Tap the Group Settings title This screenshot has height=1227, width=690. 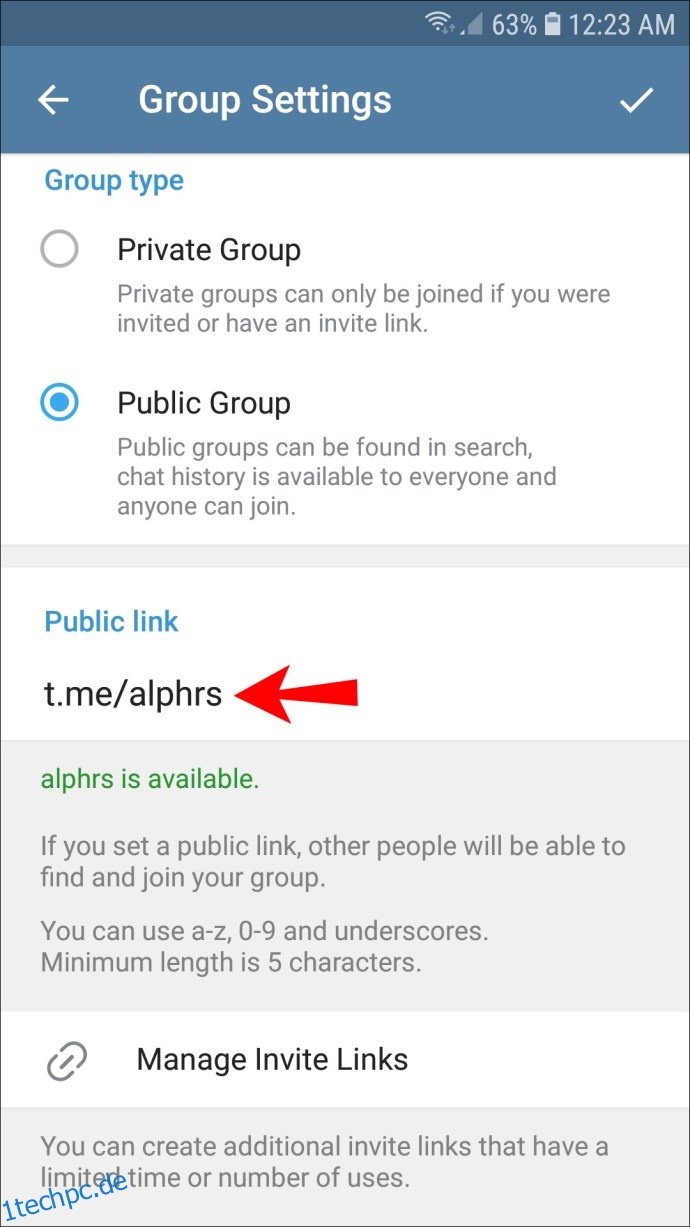(x=265, y=99)
